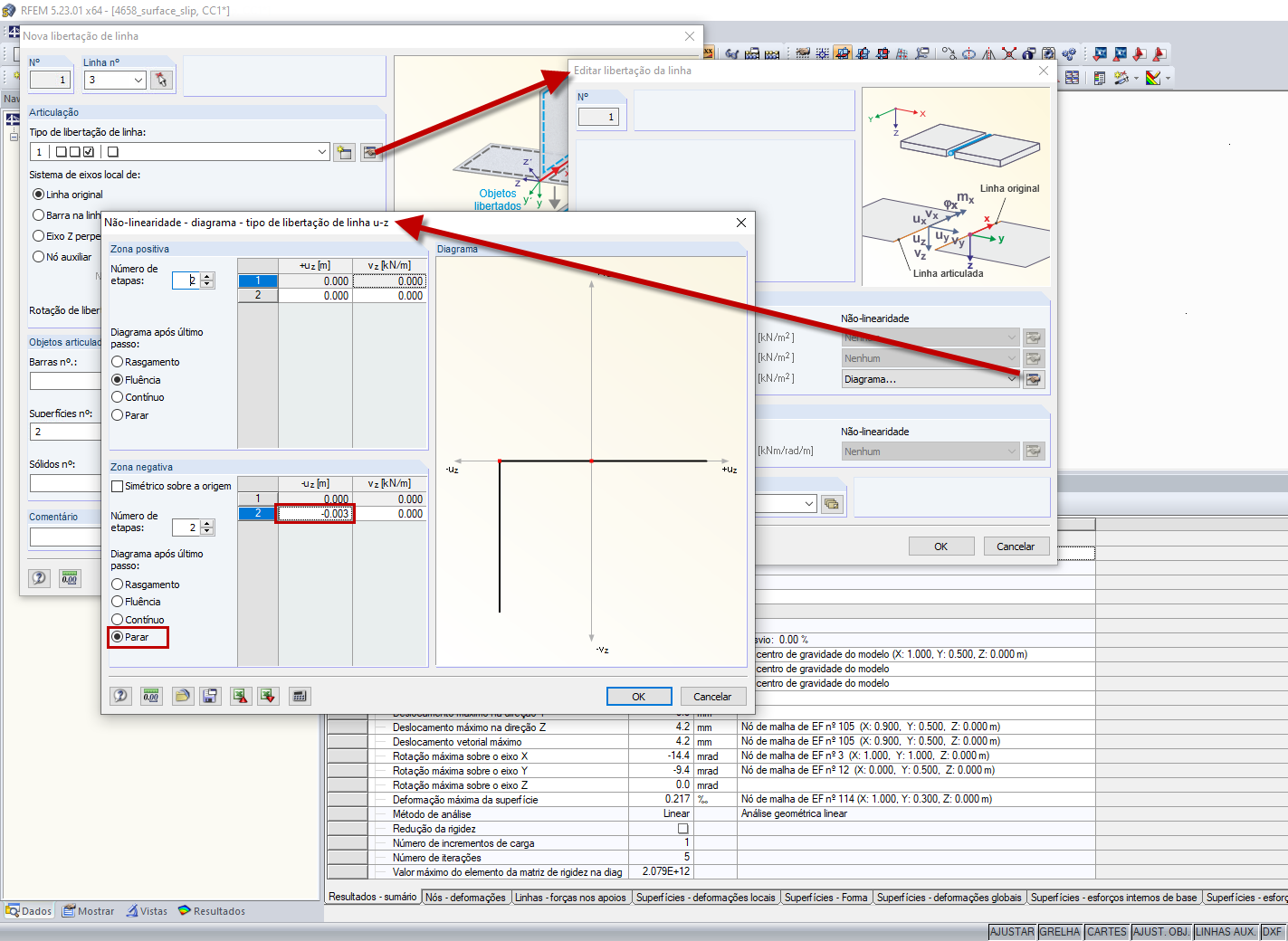Select row Deslocamento máximo na direção Z
1288x941 pixels.
[711, 727]
